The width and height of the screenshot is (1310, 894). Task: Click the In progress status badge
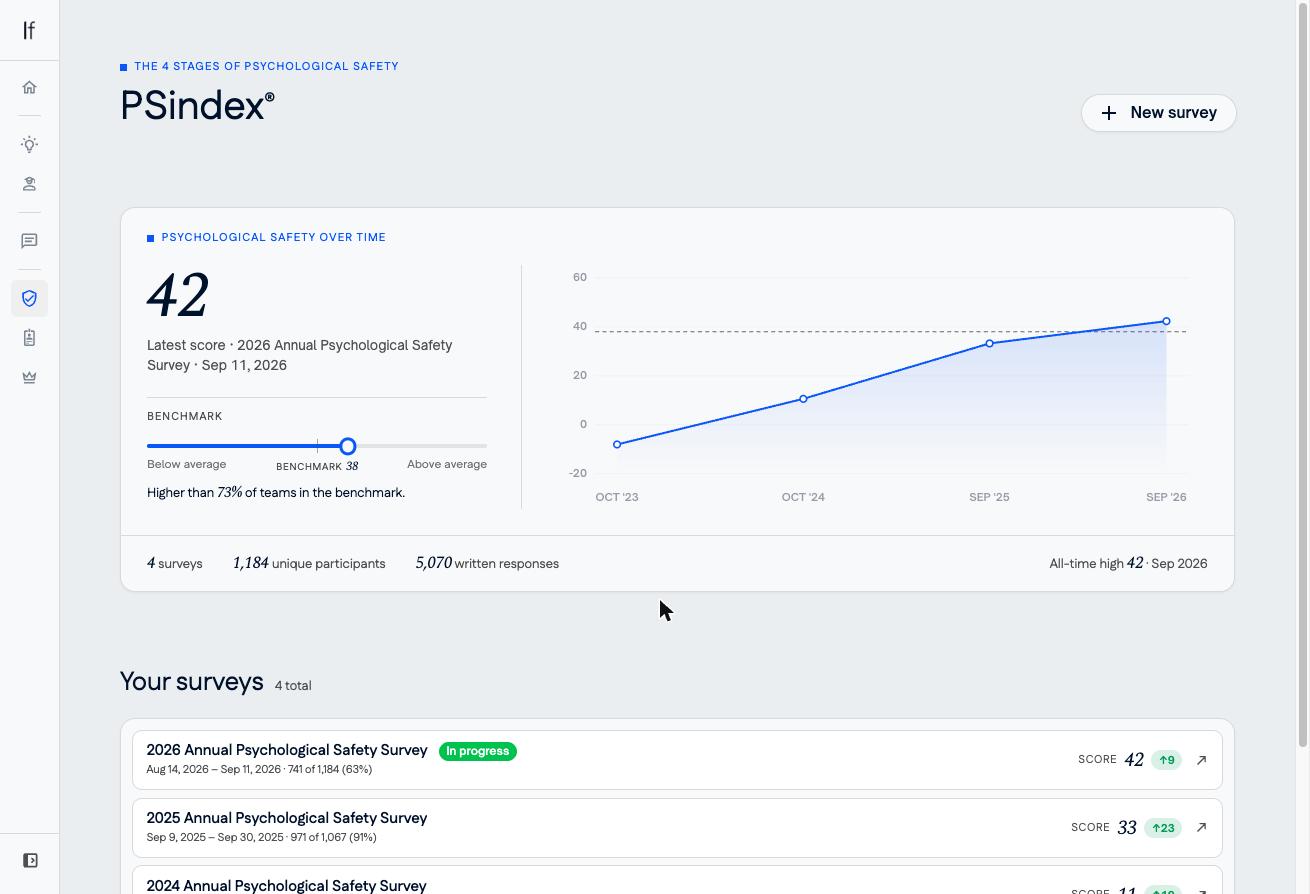477,751
